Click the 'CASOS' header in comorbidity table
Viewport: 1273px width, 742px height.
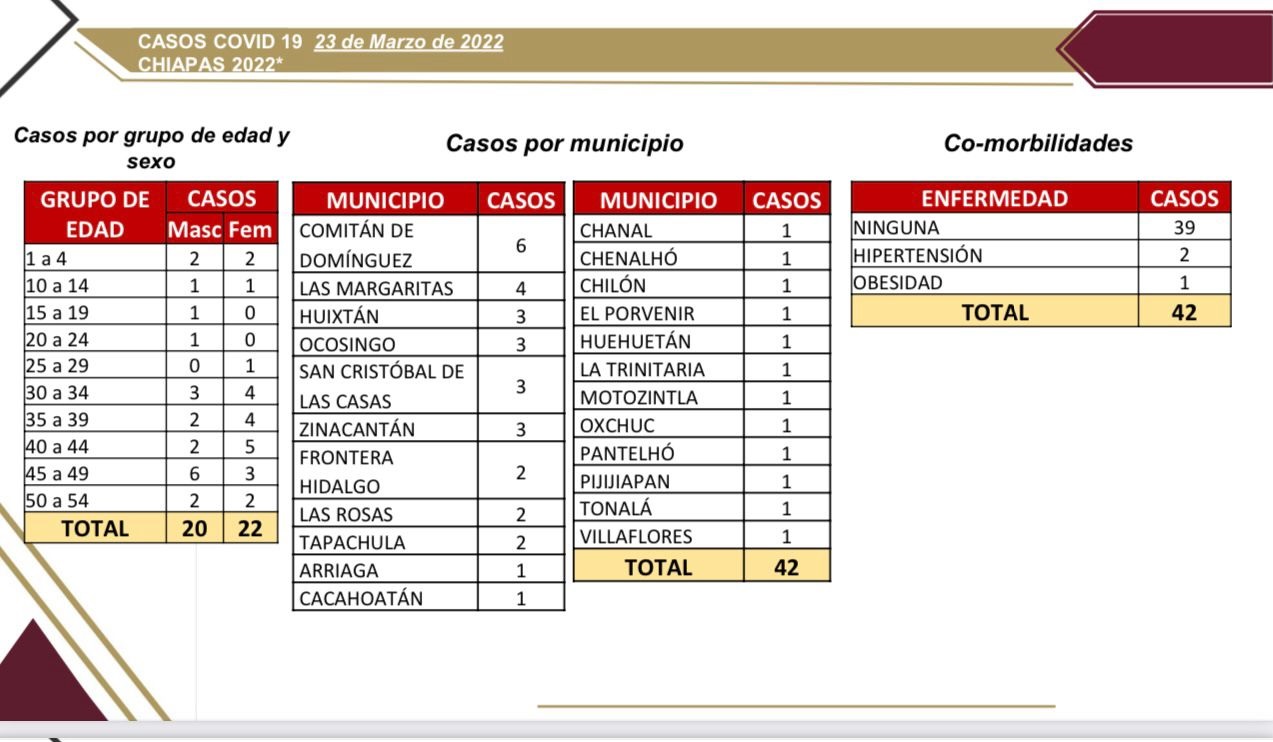[1185, 198]
